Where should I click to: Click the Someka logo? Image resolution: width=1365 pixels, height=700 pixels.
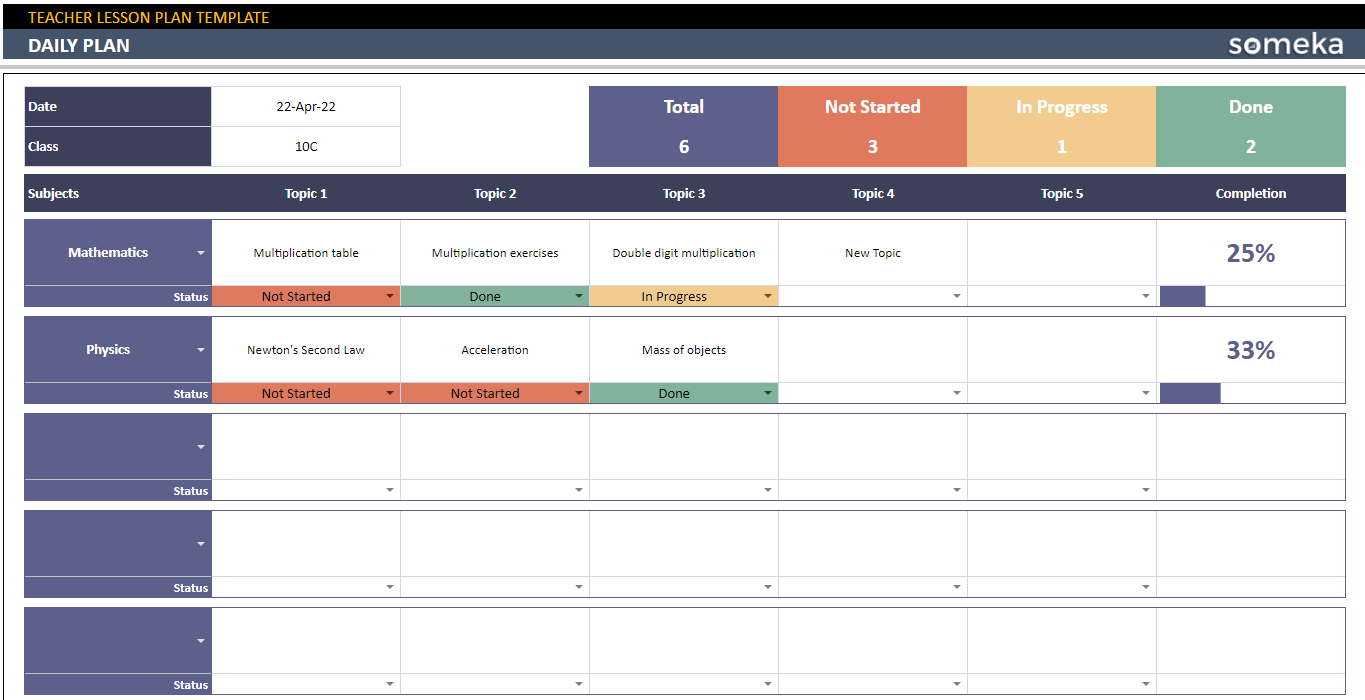(1284, 44)
